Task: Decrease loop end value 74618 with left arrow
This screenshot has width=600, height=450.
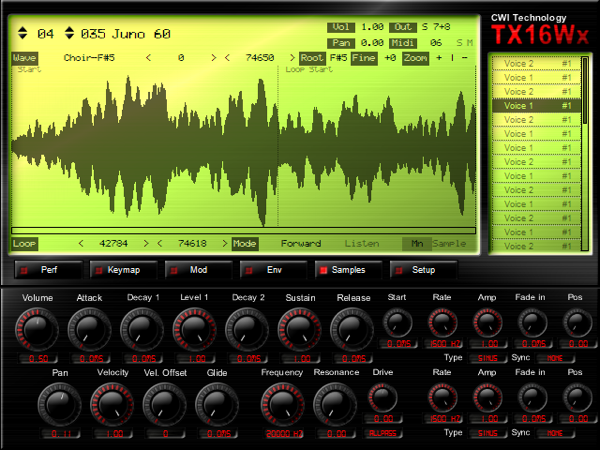Action: click(x=160, y=243)
